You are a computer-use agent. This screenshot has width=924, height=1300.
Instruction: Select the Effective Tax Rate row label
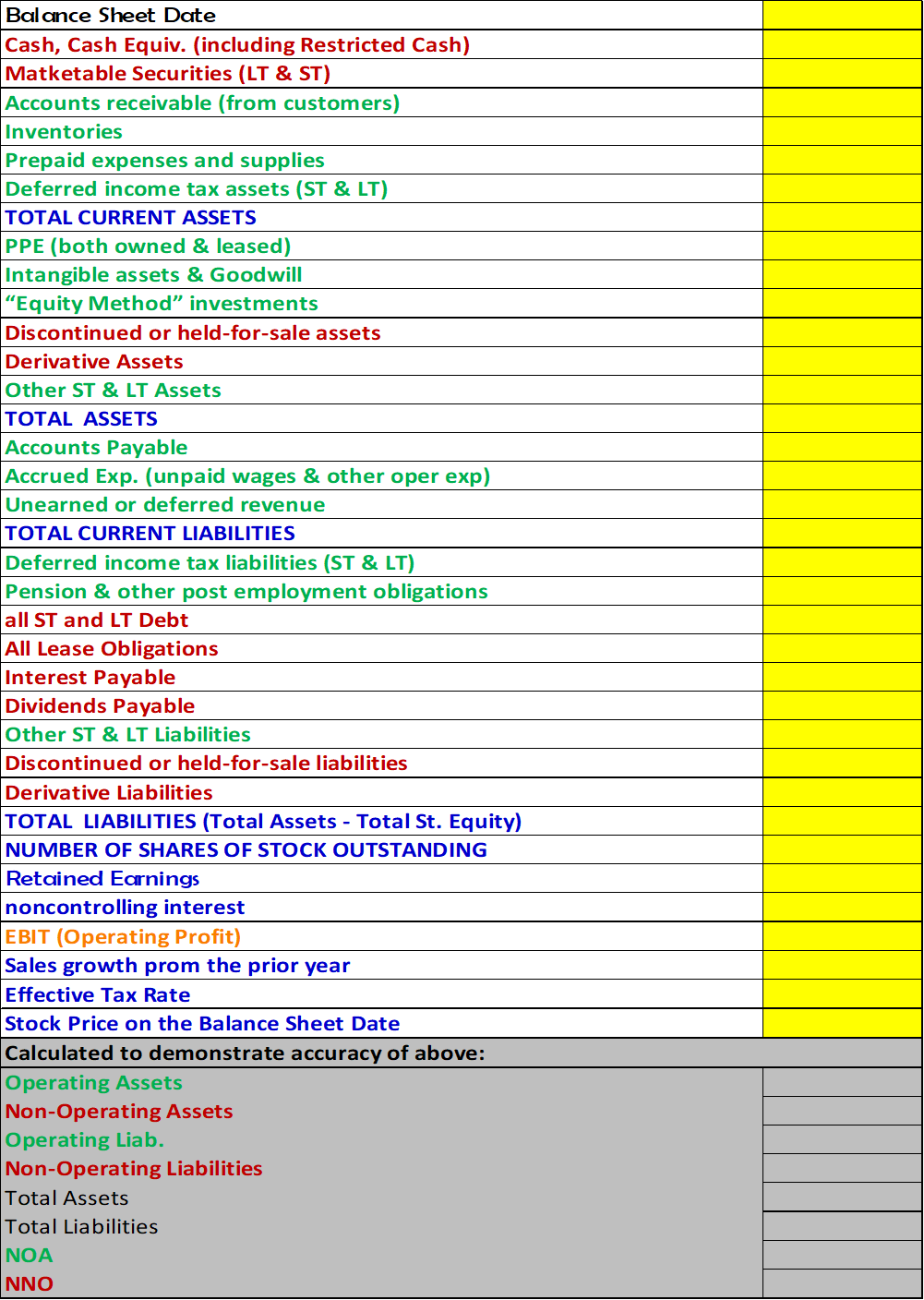click(97, 994)
